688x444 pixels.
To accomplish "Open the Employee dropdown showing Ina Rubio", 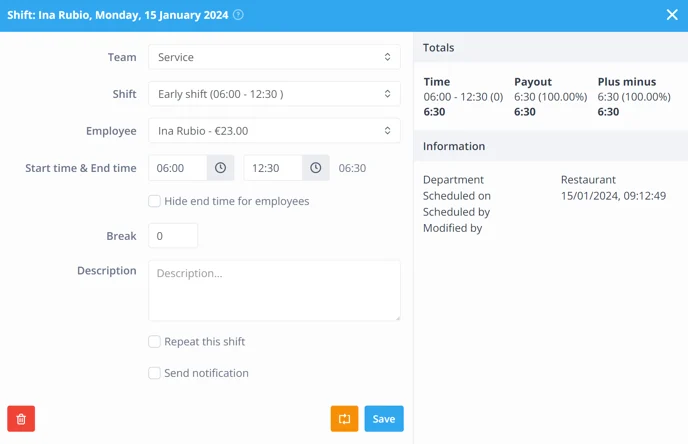I will click(x=274, y=131).
